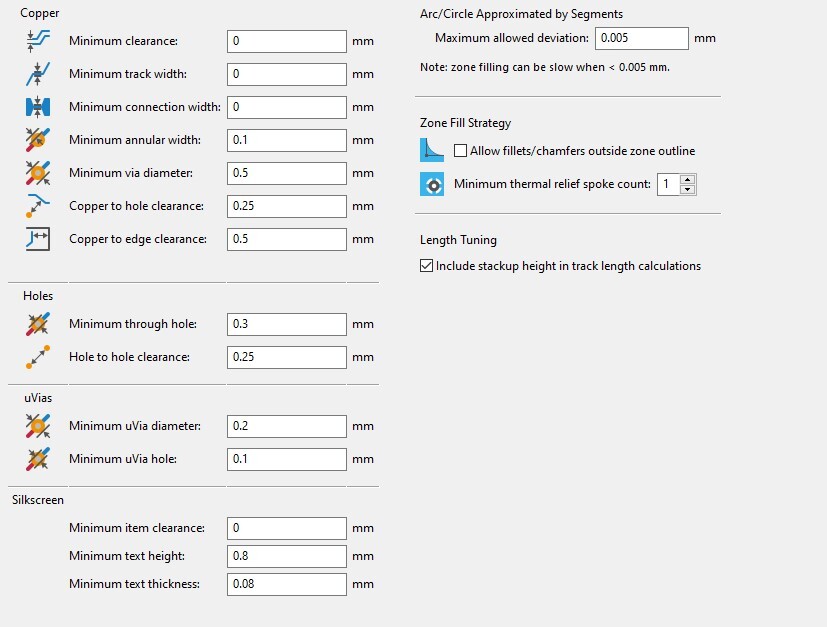This screenshot has width=827, height=627.
Task: Click the Copper to hole clearance icon
Action: click(38, 206)
